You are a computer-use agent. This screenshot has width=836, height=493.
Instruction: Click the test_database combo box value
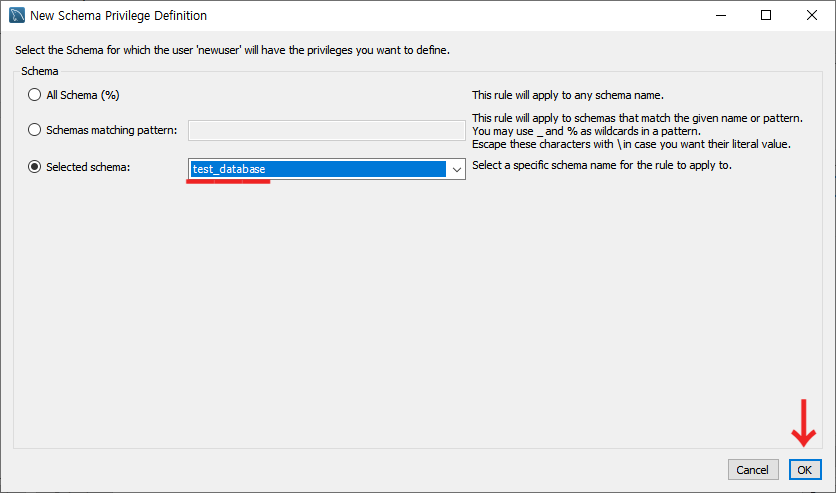click(318, 169)
